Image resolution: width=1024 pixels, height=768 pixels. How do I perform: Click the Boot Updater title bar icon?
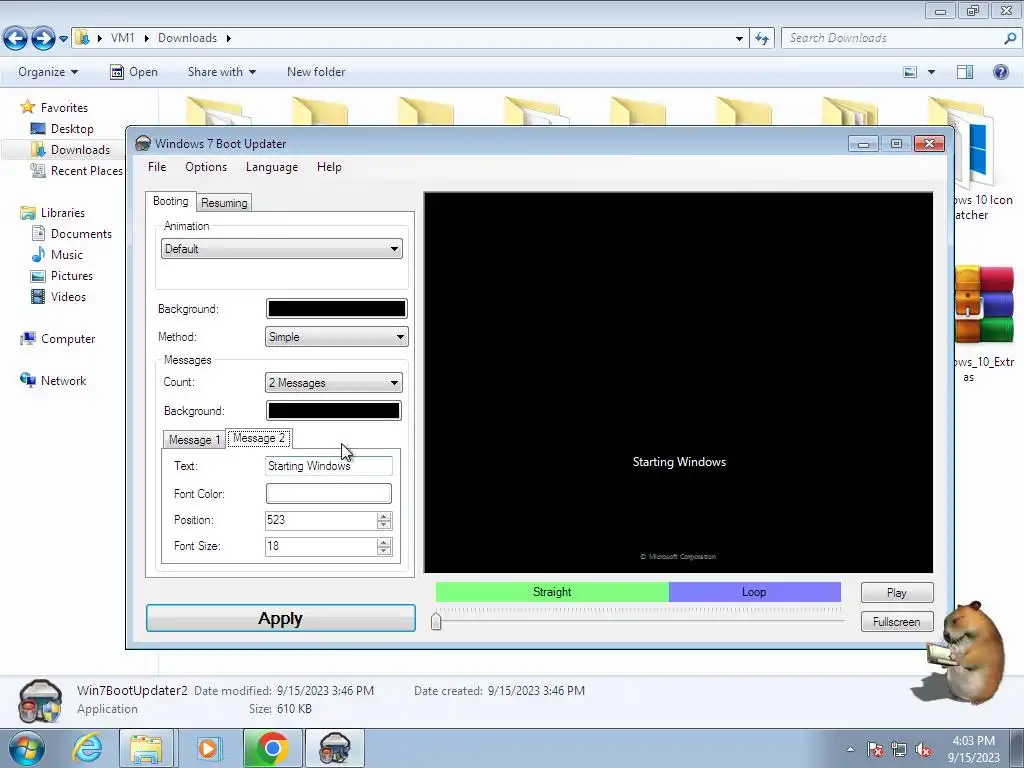(142, 143)
